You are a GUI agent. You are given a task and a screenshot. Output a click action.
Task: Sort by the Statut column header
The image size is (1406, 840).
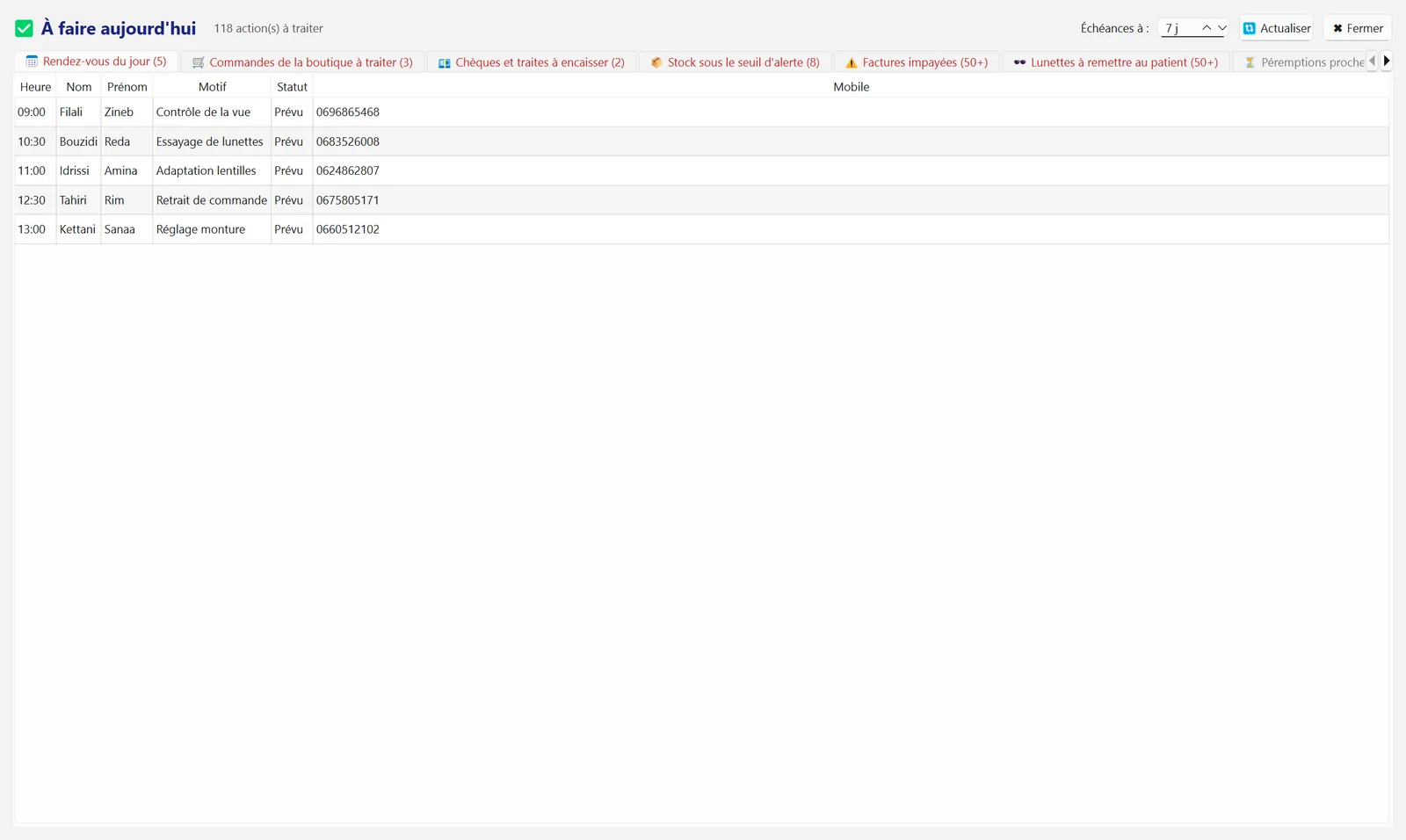pos(292,87)
